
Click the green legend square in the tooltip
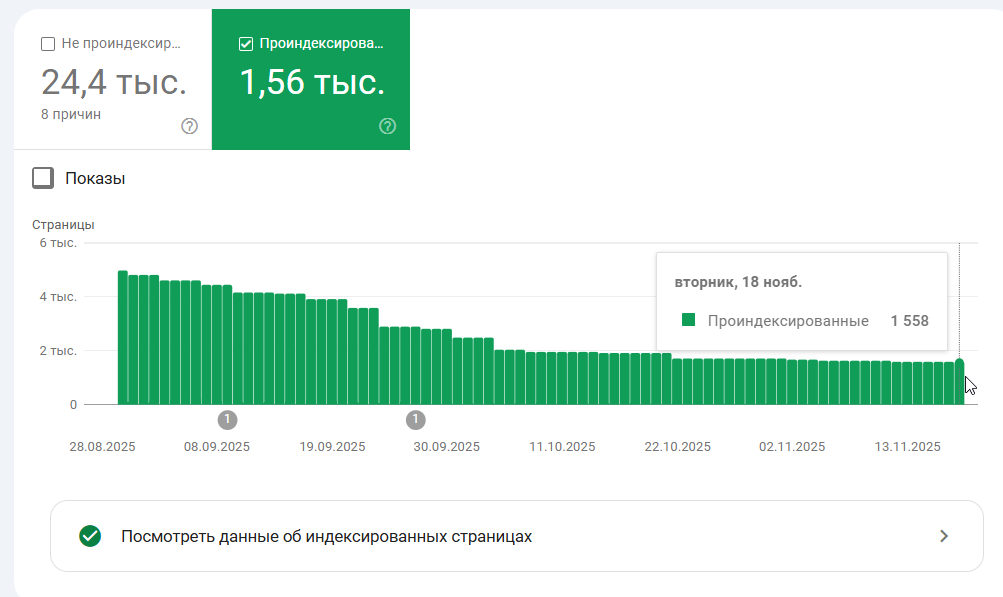coord(688,321)
